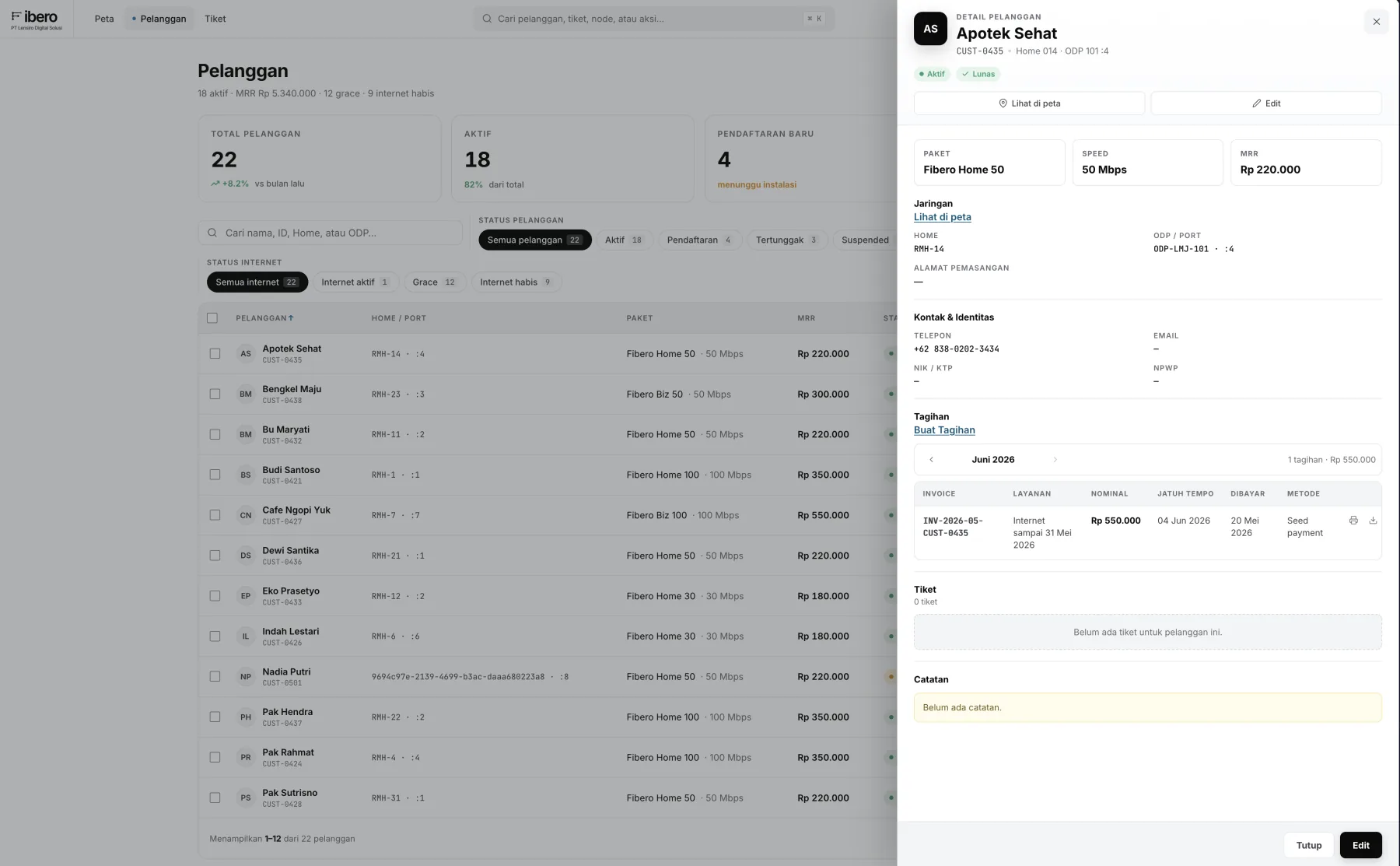Click the DS avatar for Dewi Santika

tap(246, 556)
